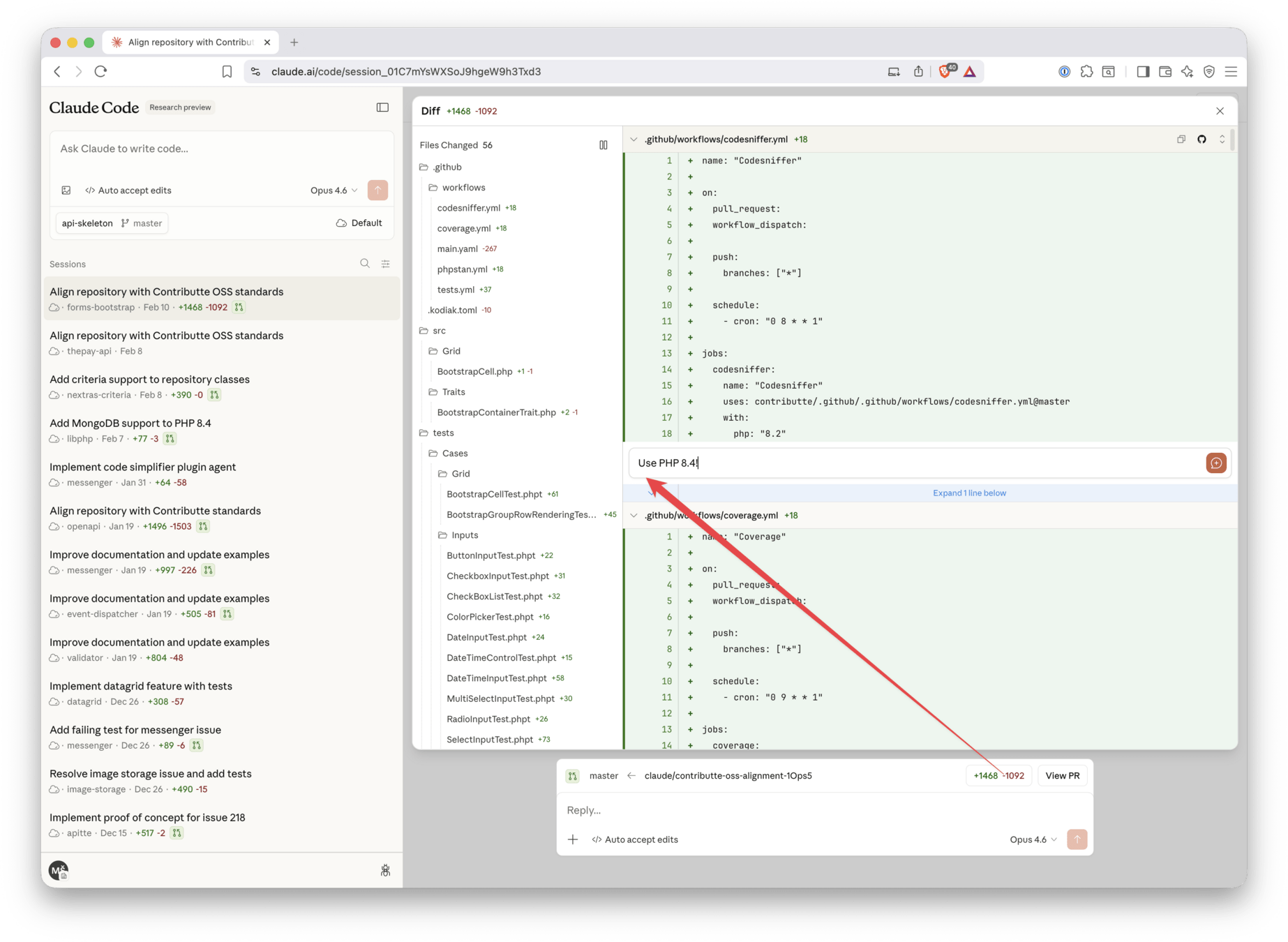Open the user profile avatar
Image resolution: width=1288 pixels, height=942 pixels.
59,870
